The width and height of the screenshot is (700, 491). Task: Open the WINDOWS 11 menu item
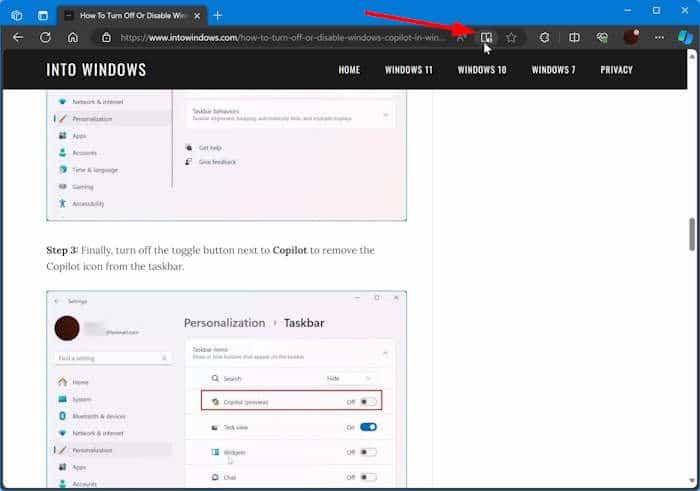pyautogui.click(x=408, y=70)
